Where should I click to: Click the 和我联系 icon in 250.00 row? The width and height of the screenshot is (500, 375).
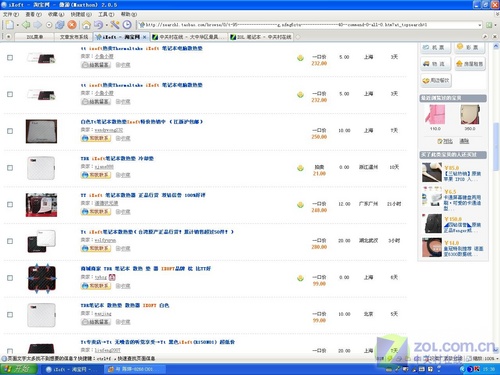[96, 138]
